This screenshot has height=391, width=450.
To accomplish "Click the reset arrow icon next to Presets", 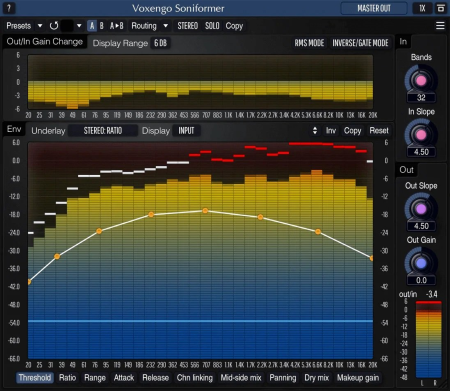I will point(54,26).
